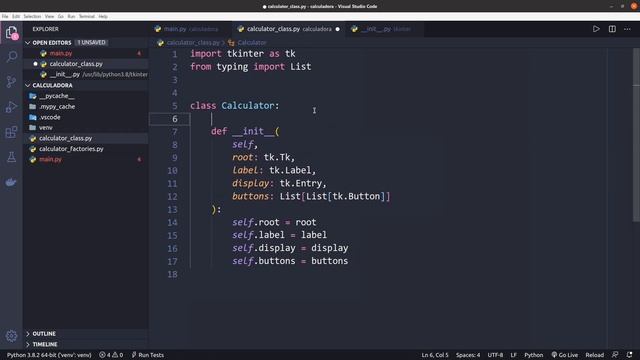Open main.py in the CALCULADORA tree
The height and width of the screenshot is (360, 640).
coord(50,160)
